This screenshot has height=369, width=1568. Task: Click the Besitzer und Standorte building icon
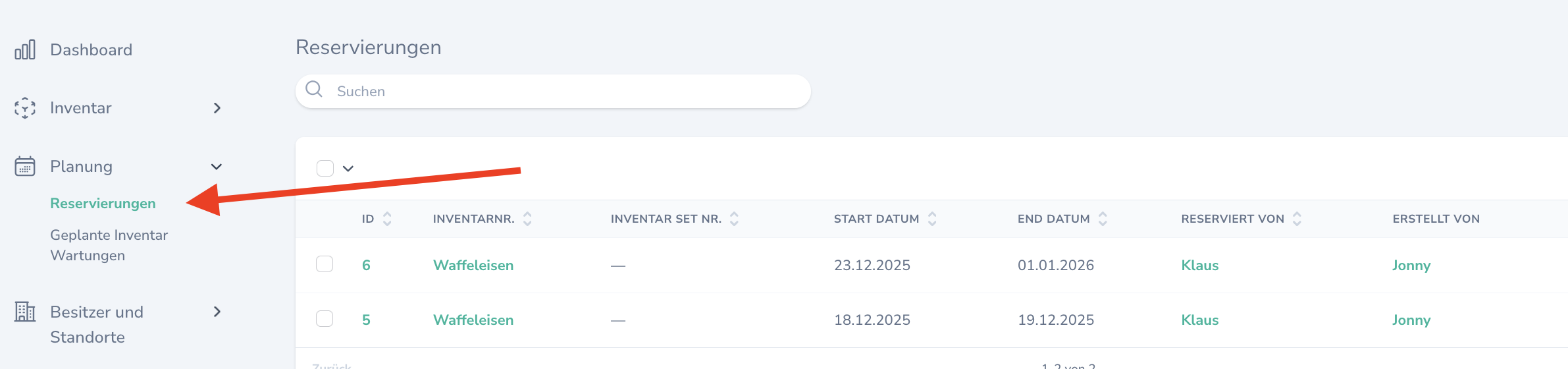click(25, 312)
